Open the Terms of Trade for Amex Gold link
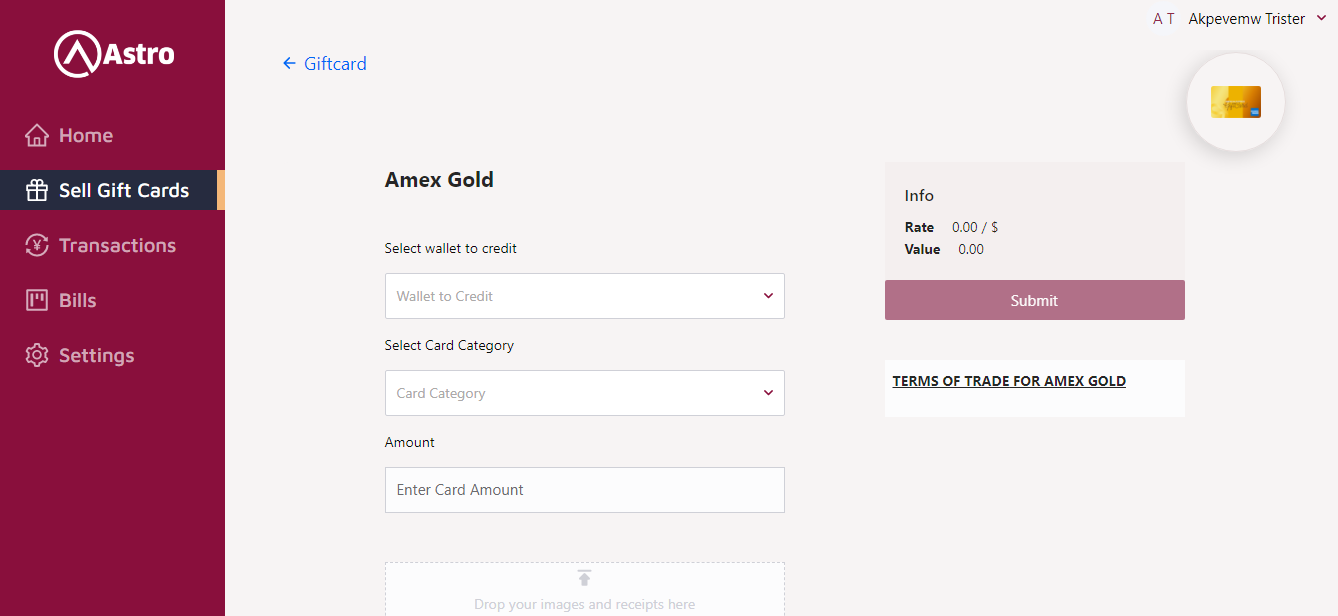 click(1009, 381)
